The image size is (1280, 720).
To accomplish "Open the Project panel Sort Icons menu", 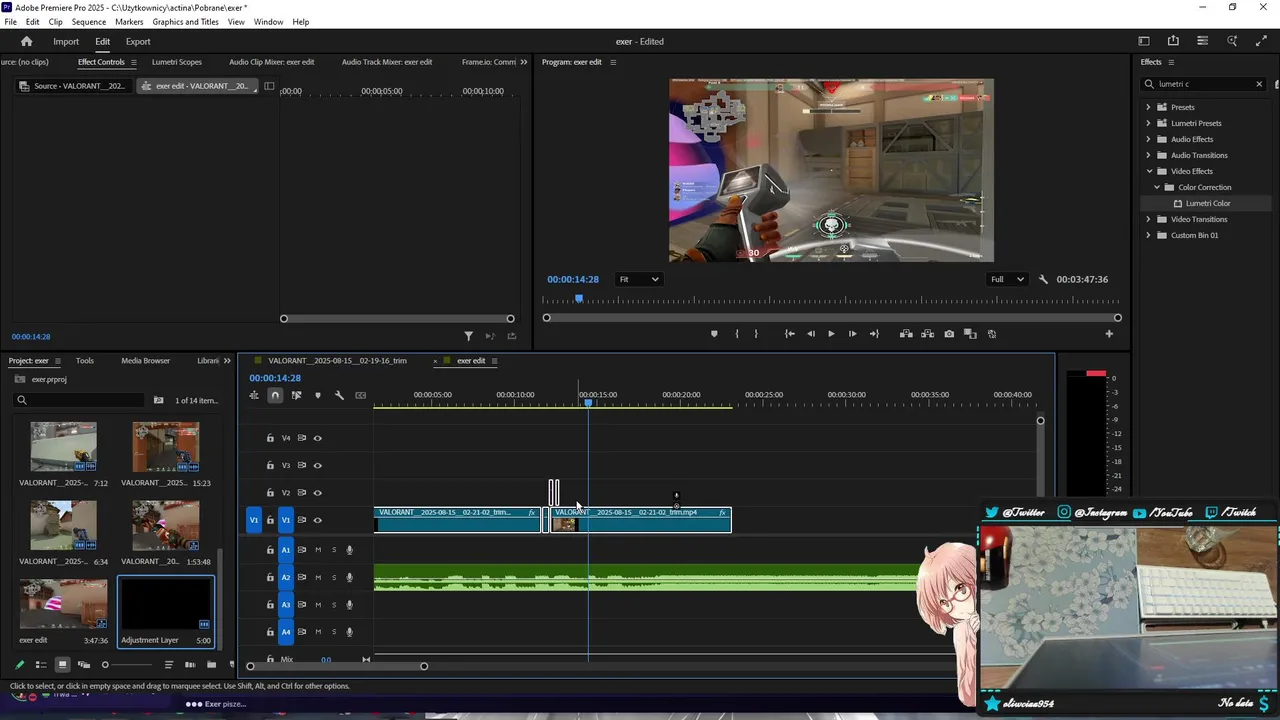I will coord(168,665).
